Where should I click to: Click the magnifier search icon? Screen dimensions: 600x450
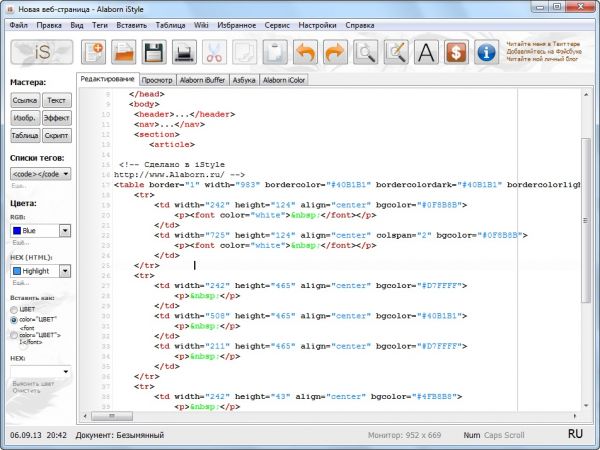click(x=367, y=51)
